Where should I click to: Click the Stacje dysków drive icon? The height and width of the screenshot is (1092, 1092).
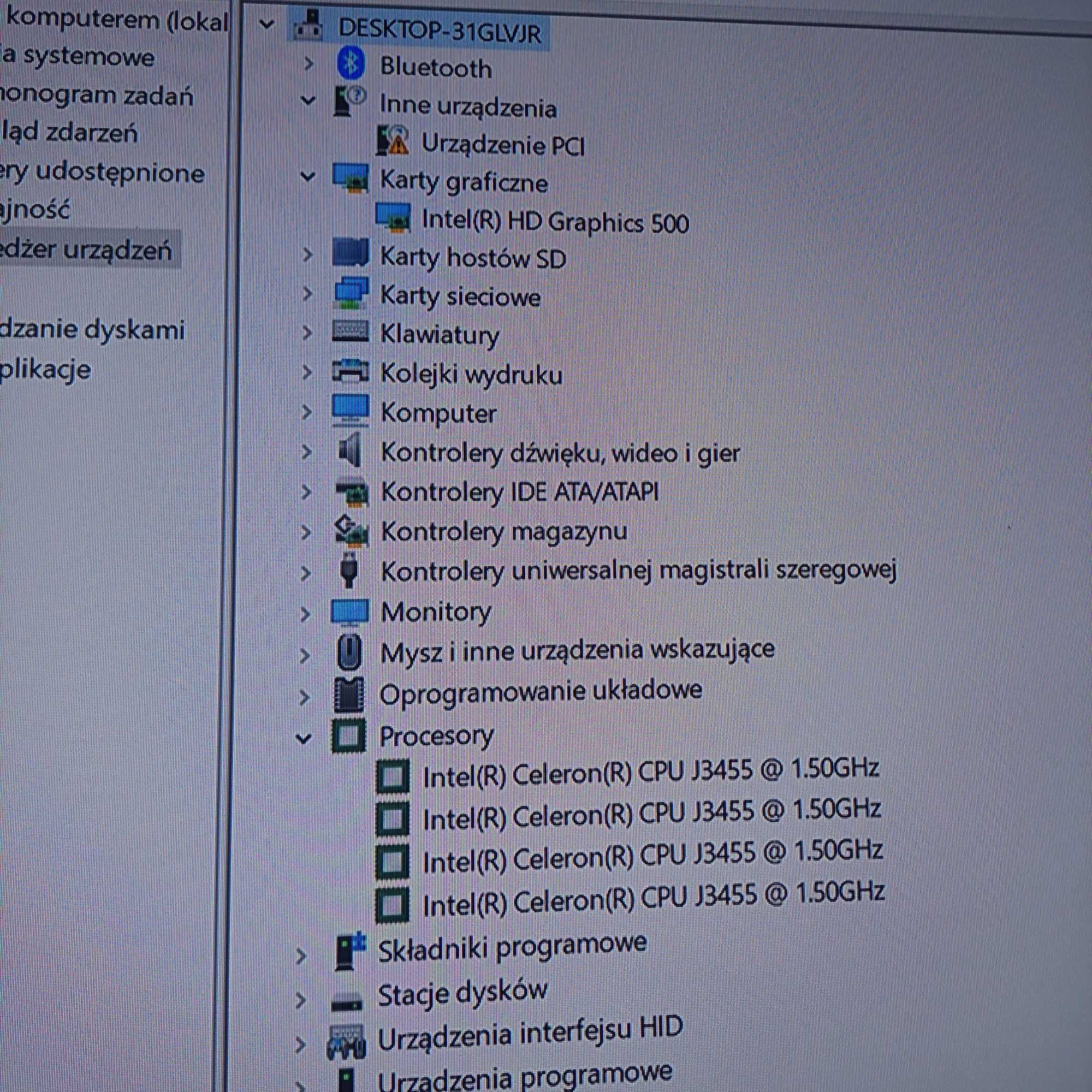click(x=347, y=1002)
